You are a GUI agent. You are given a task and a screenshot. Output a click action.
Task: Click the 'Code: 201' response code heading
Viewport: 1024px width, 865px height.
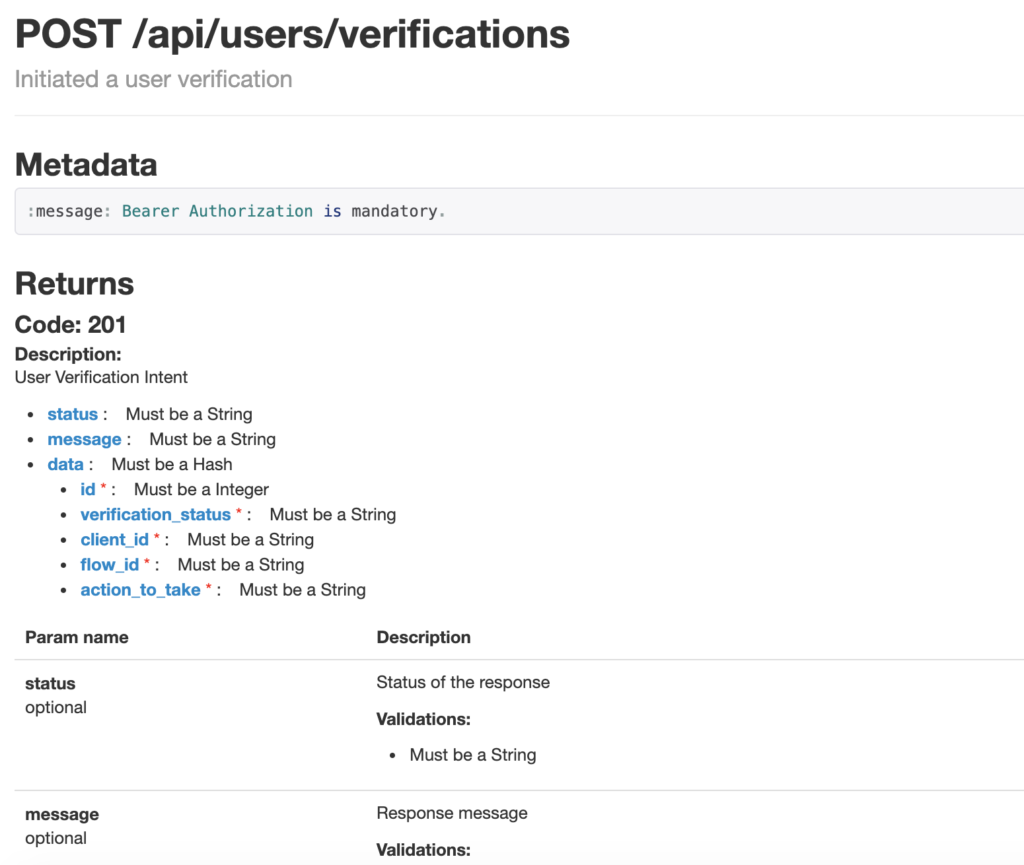[x=70, y=324]
